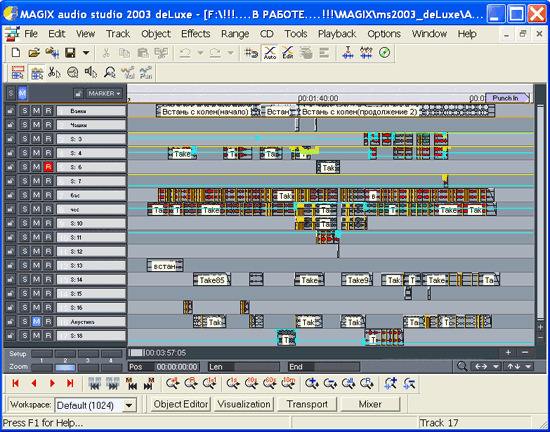Arm record on track S: 18
The width and height of the screenshot is (550, 432).
pos(48,336)
